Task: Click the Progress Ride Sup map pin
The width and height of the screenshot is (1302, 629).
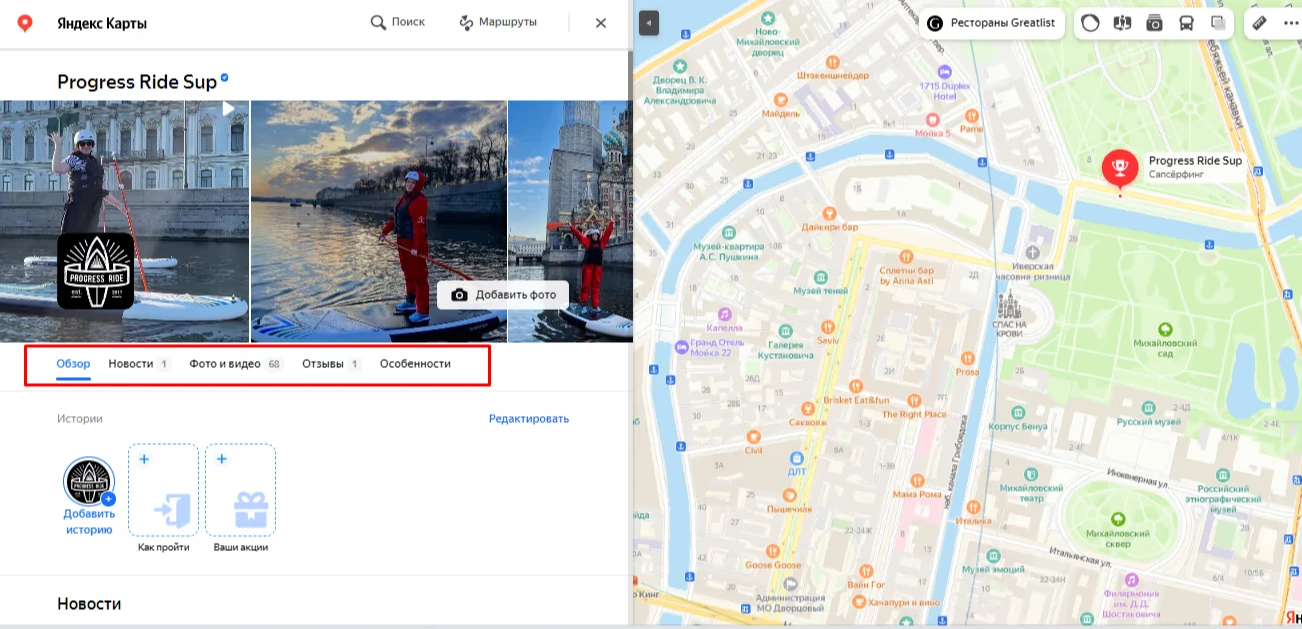Action: coord(1120,168)
